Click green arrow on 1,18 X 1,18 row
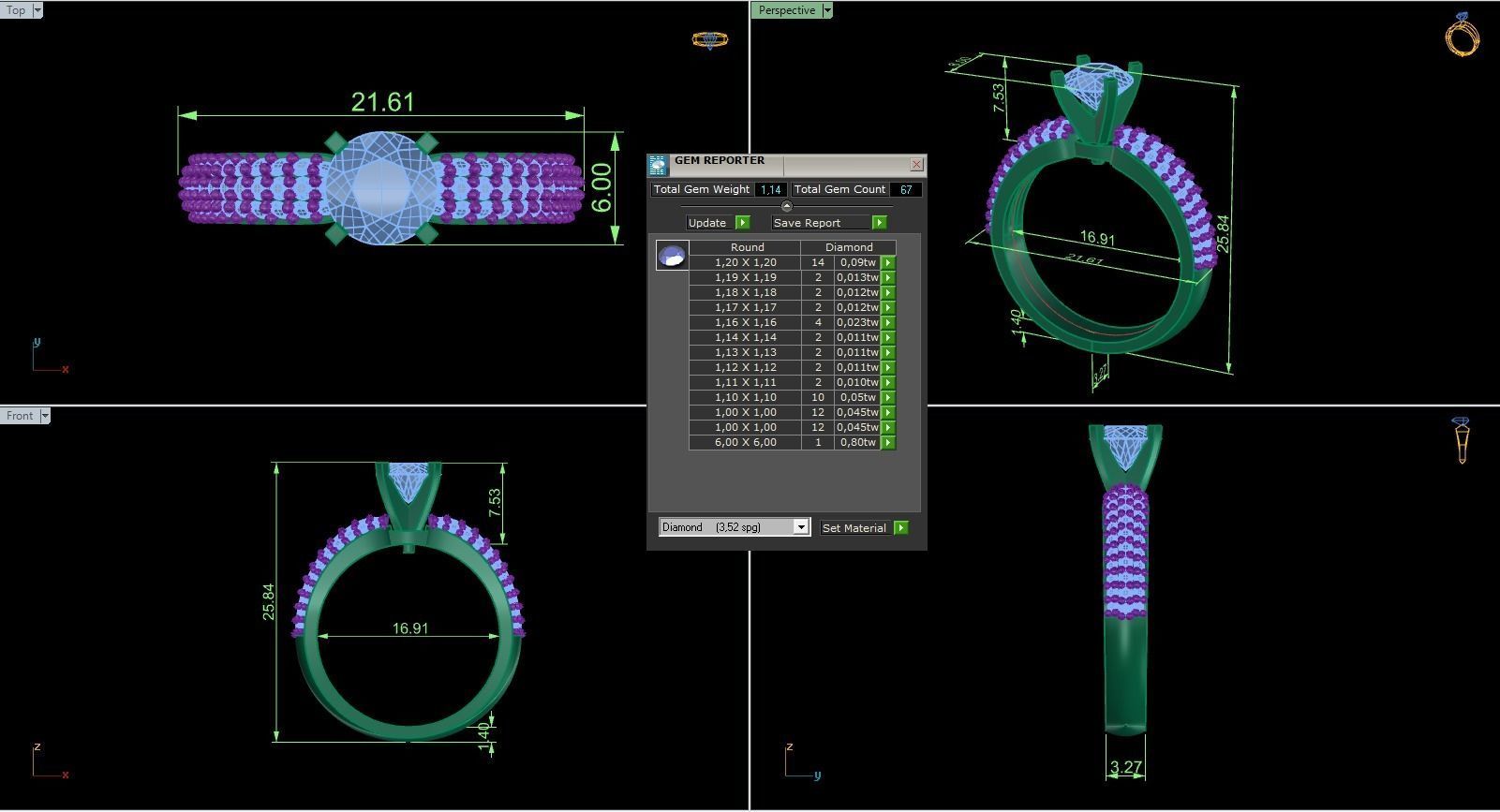Viewport: 1500px width, 812px height. pyautogui.click(x=888, y=293)
